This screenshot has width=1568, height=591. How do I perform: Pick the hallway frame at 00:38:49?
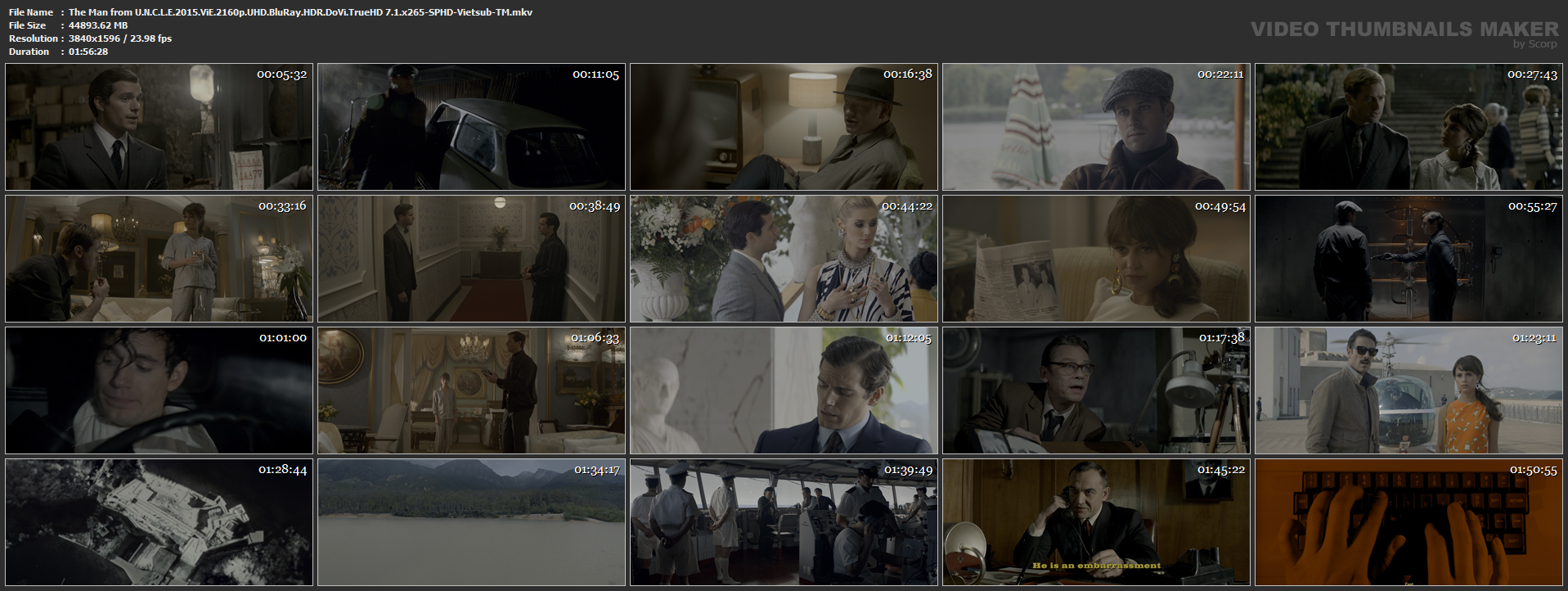(471, 259)
